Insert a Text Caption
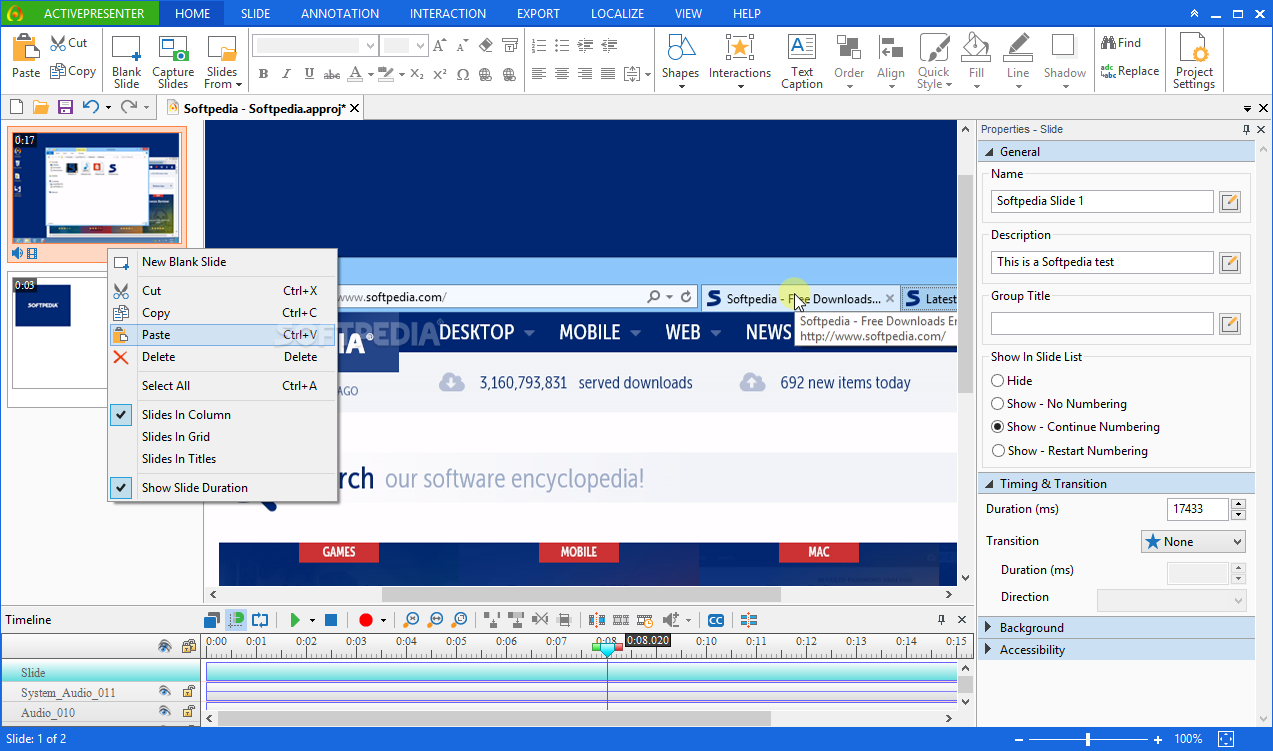Viewport: 1273px width, 751px height. click(802, 62)
